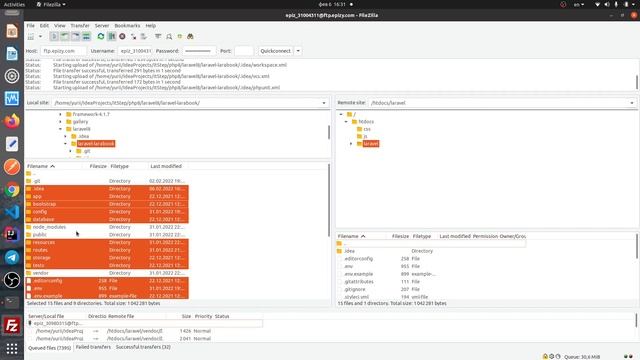Sort local files by Last modified column
This screenshot has width=640, height=360.
[x=168, y=166]
